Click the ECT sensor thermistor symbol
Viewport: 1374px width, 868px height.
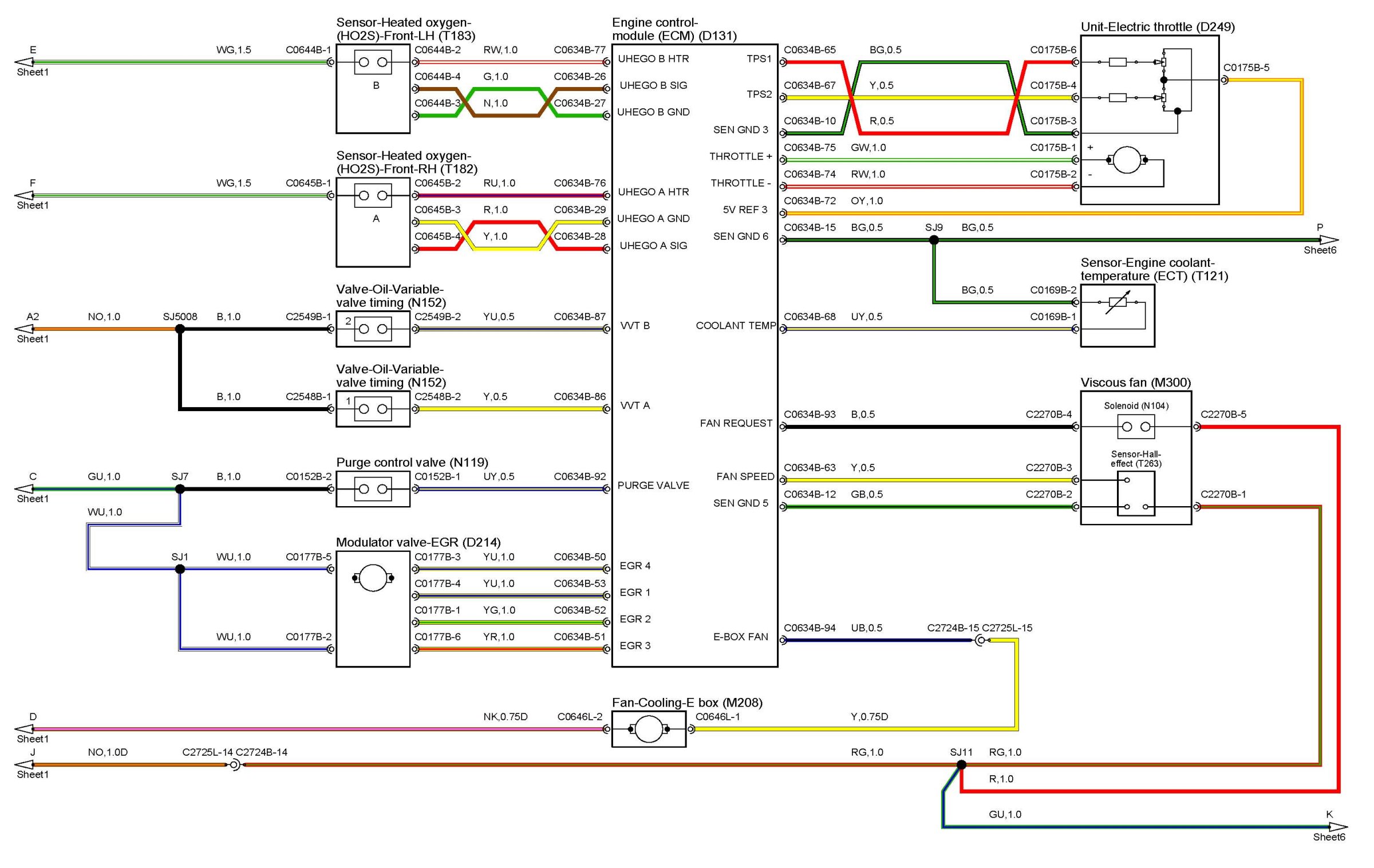tap(1118, 302)
